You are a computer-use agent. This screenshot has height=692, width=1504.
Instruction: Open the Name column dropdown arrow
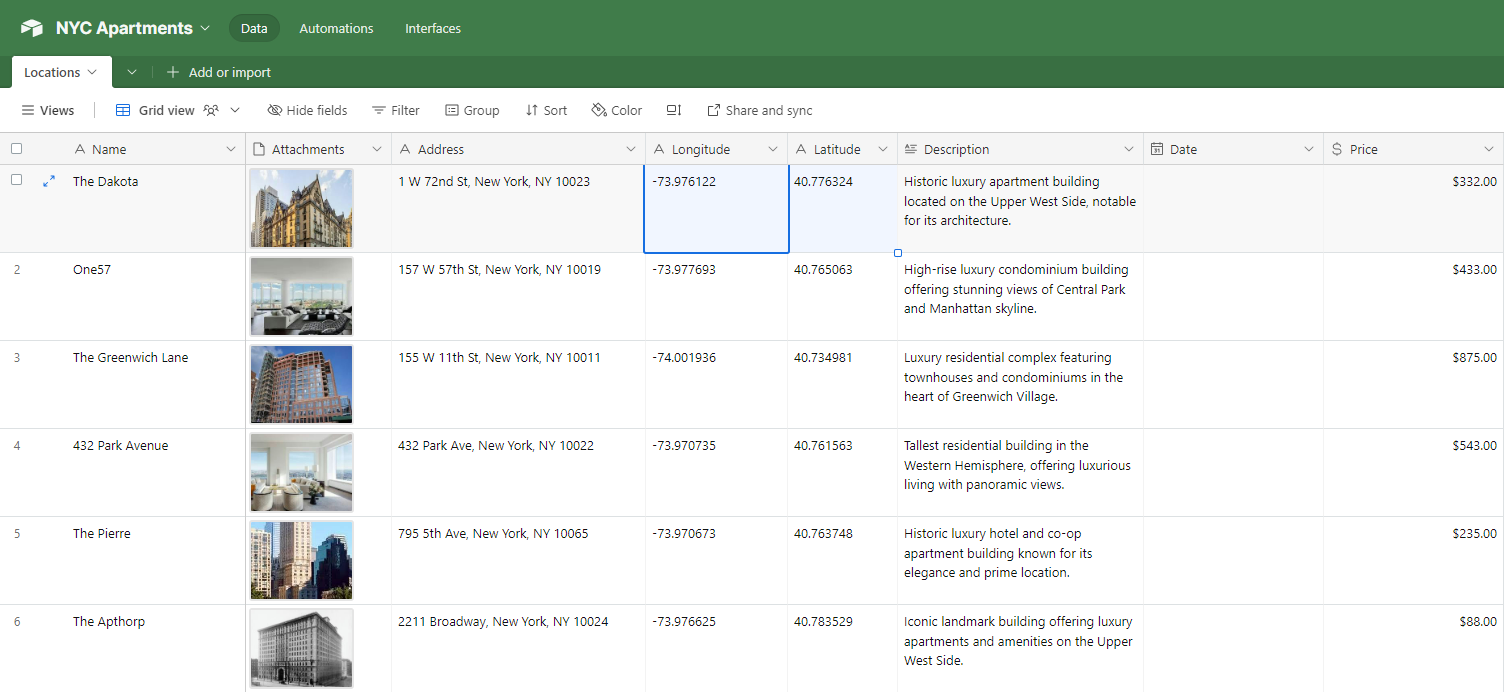pyautogui.click(x=231, y=149)
